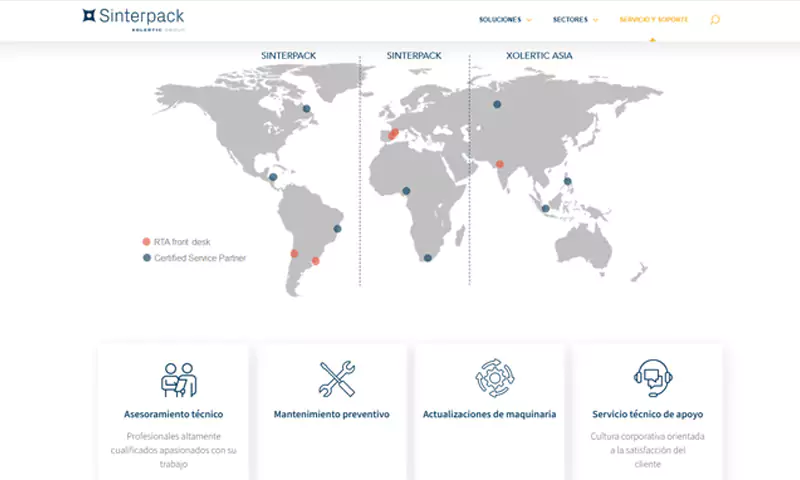
Task: Open Actualizaciones de maquinaria heading
Action: pyautogui.click(x=489, y=414)
